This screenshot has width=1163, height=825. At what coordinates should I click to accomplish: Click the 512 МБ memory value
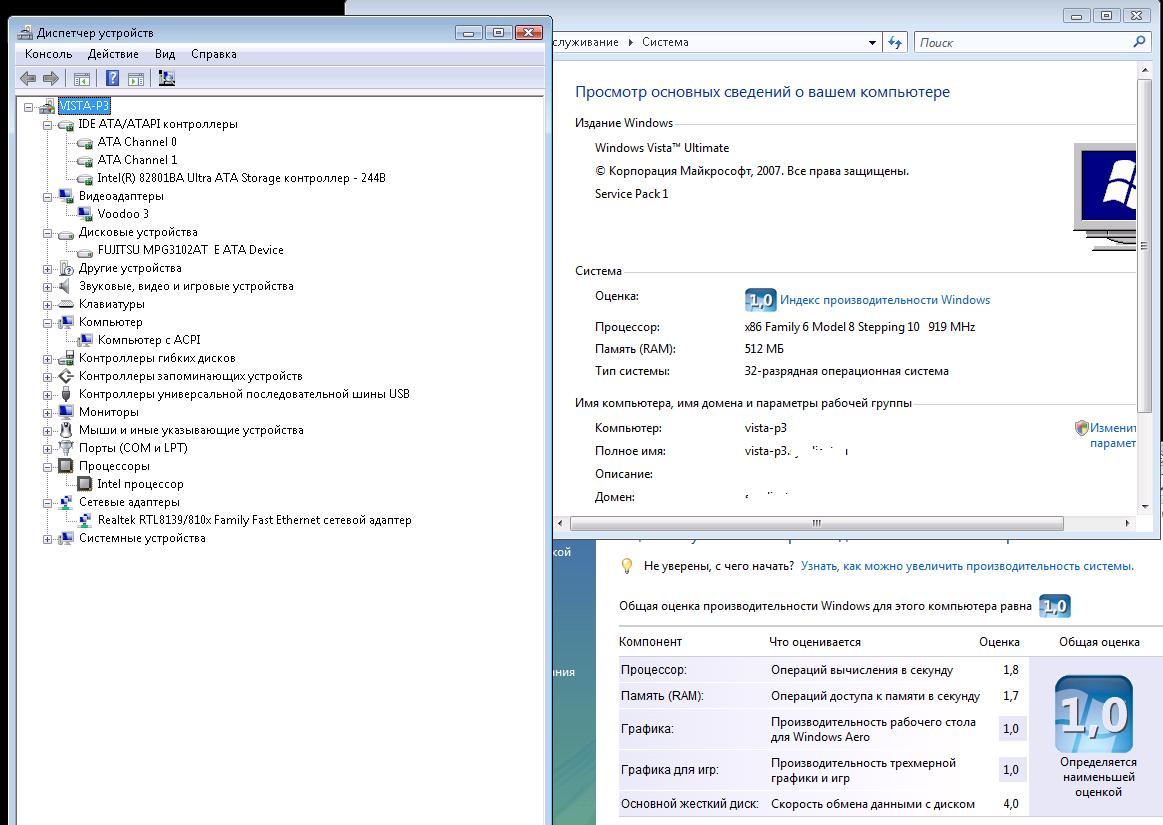coord(764,349)
